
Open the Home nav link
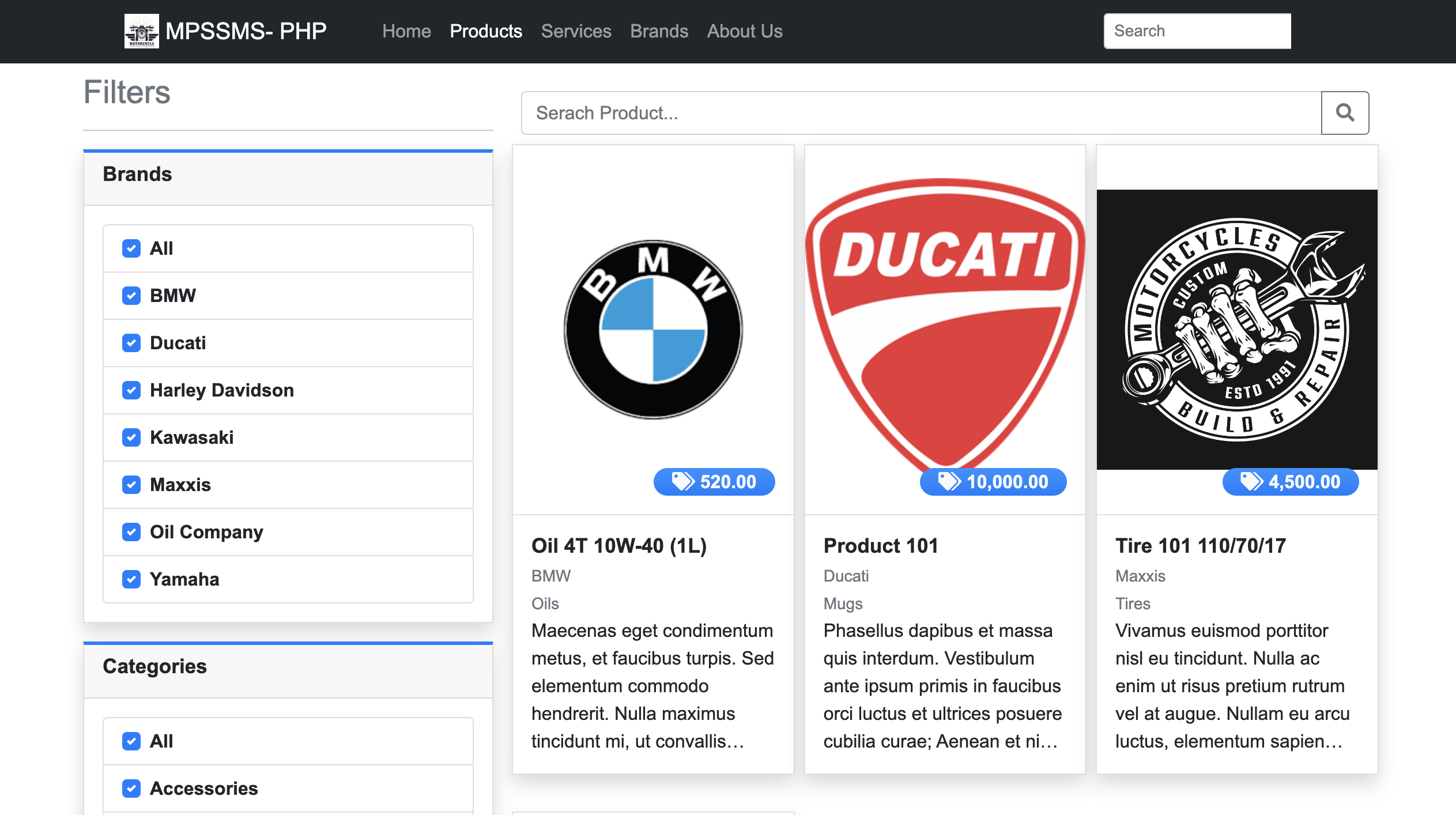coord(406,31)
